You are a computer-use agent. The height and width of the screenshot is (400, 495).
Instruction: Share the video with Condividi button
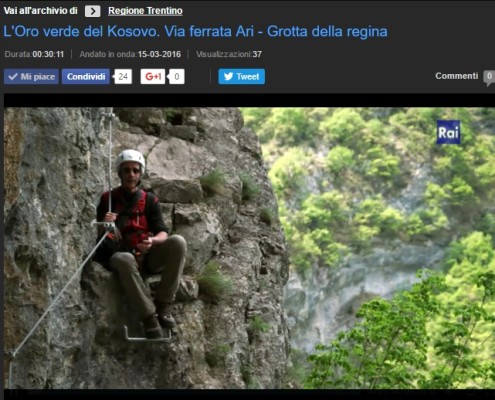coord(86,77)
